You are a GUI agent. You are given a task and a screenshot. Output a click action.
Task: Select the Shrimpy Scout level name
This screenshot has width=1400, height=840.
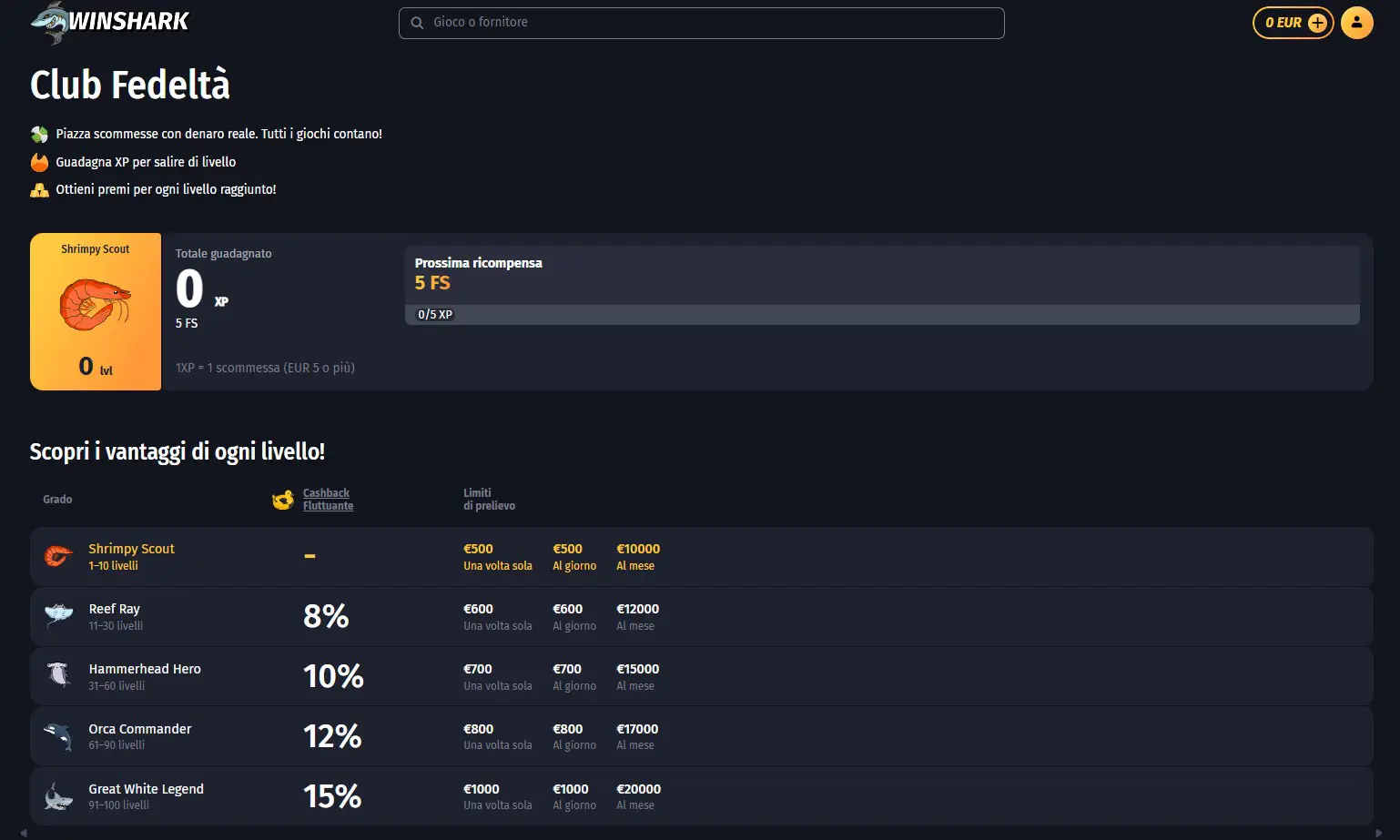pos(131,549)
